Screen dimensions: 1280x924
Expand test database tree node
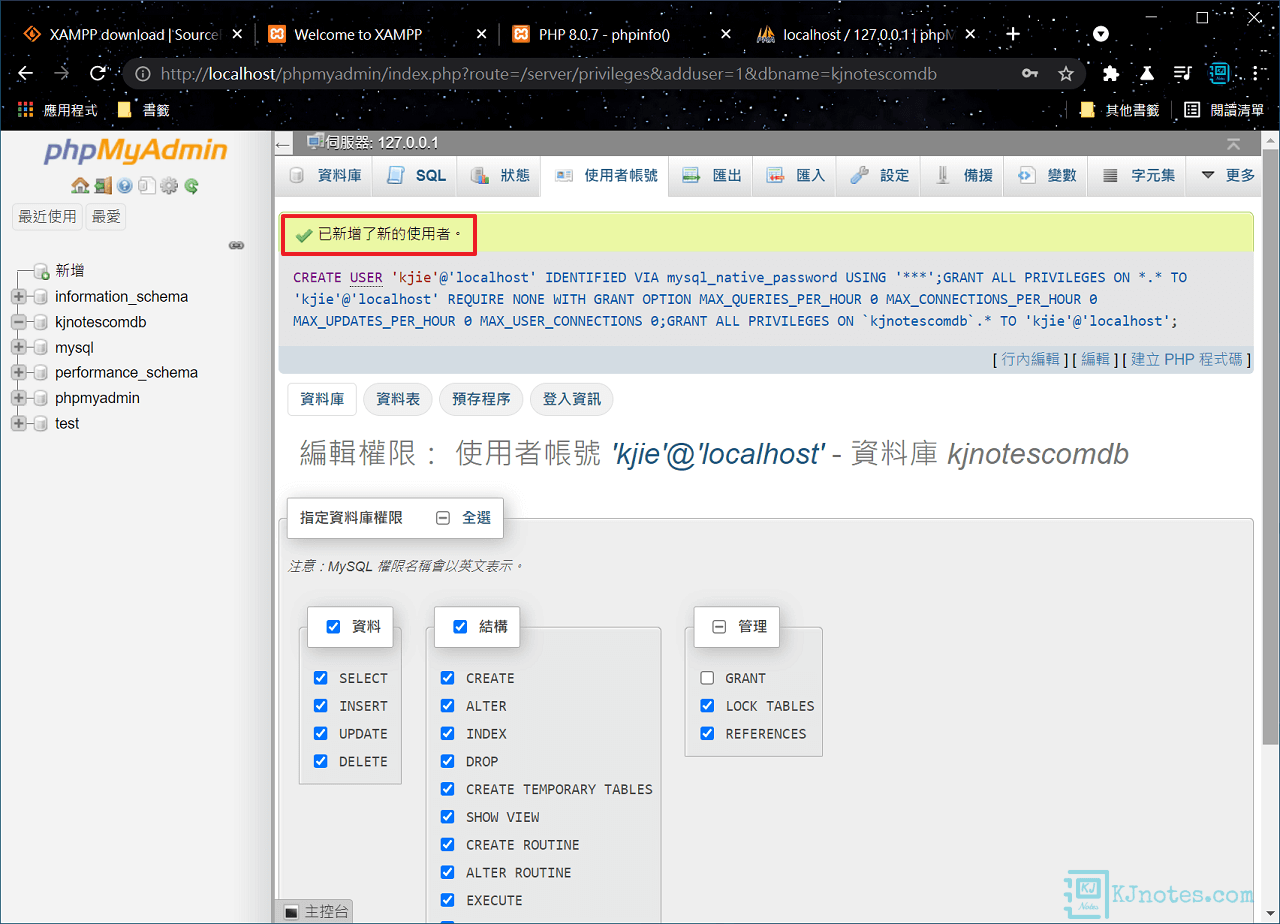(x=19, y=424)
